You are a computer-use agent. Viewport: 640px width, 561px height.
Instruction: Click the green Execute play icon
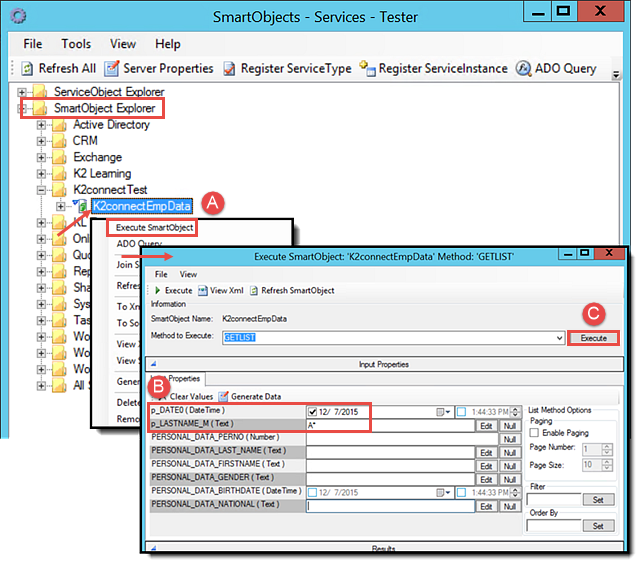pyautogui.click(x=157, y=290)
